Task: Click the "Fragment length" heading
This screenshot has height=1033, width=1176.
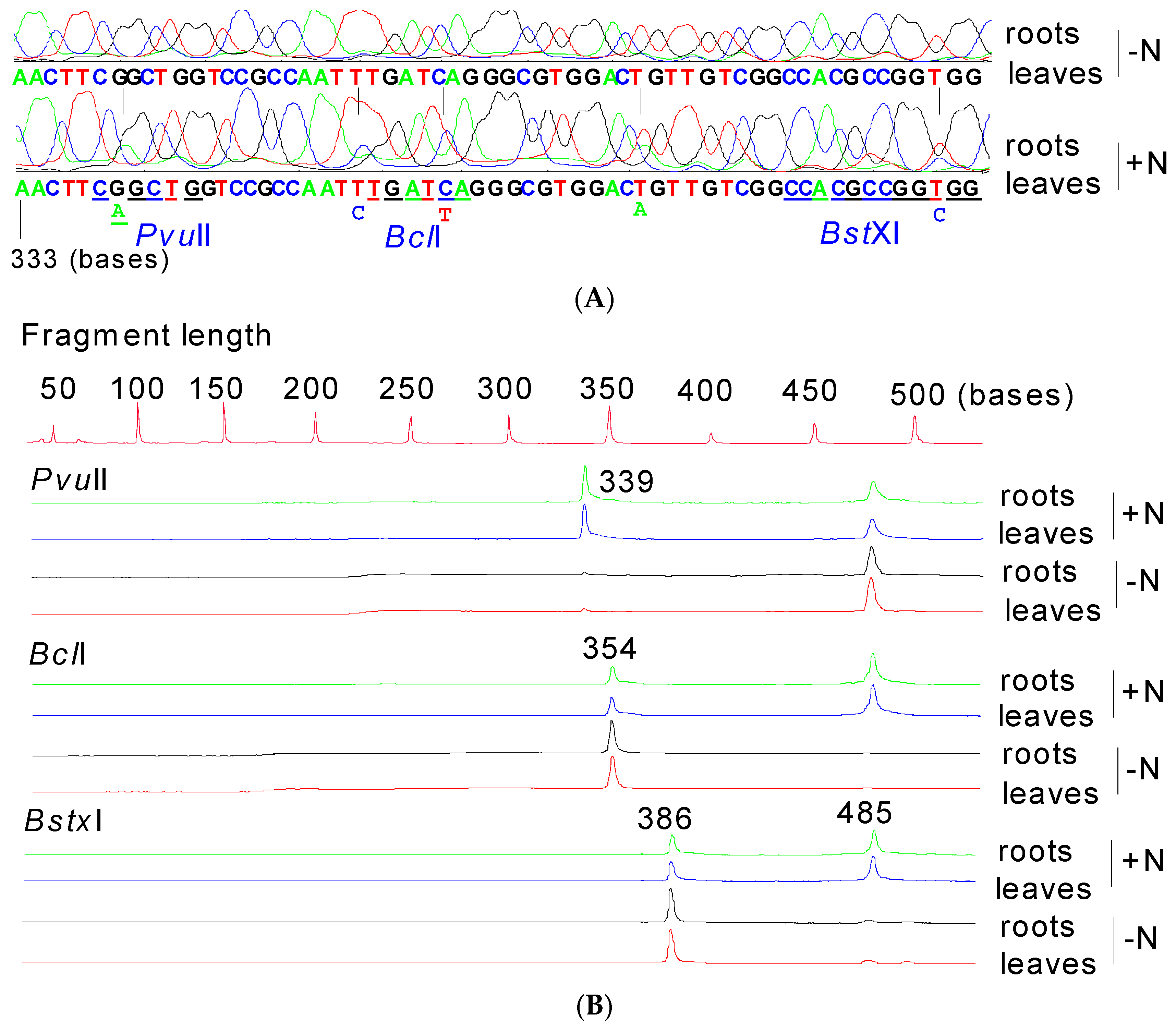Action: (146, 335)
